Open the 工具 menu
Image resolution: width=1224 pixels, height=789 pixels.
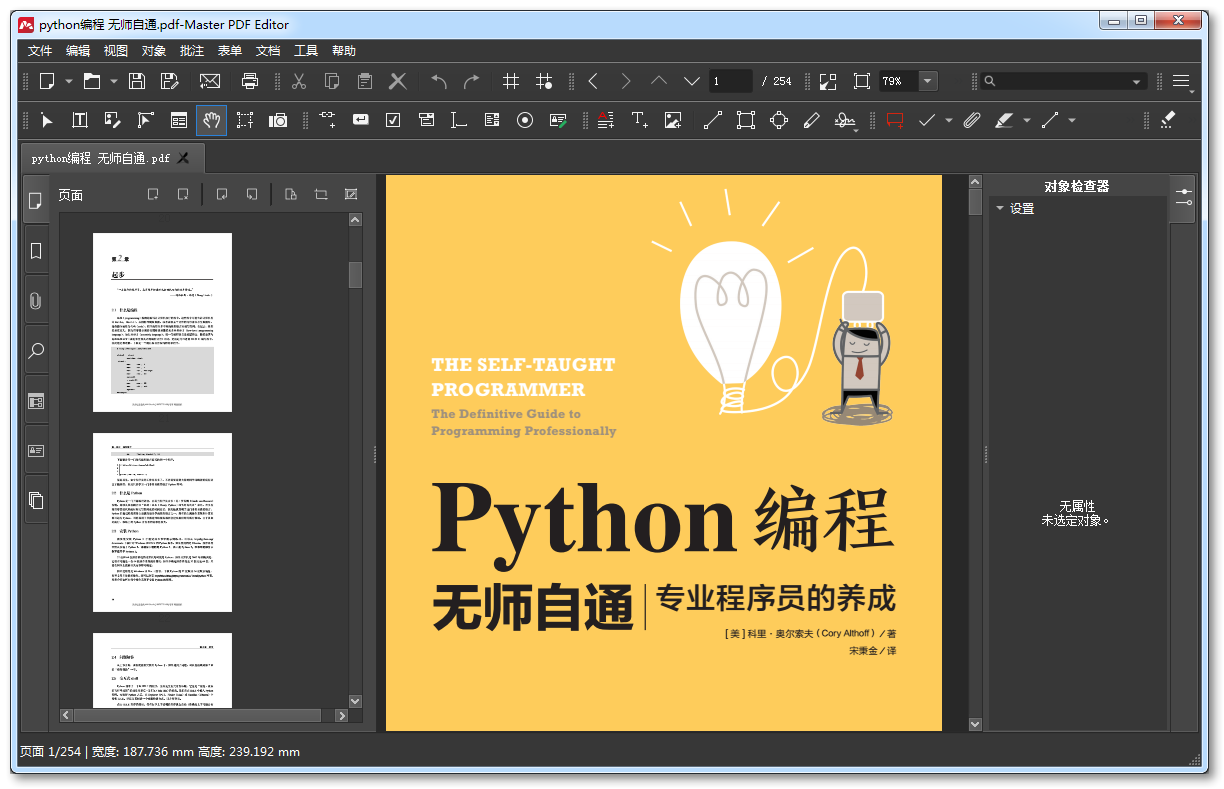tap(306, 51)
